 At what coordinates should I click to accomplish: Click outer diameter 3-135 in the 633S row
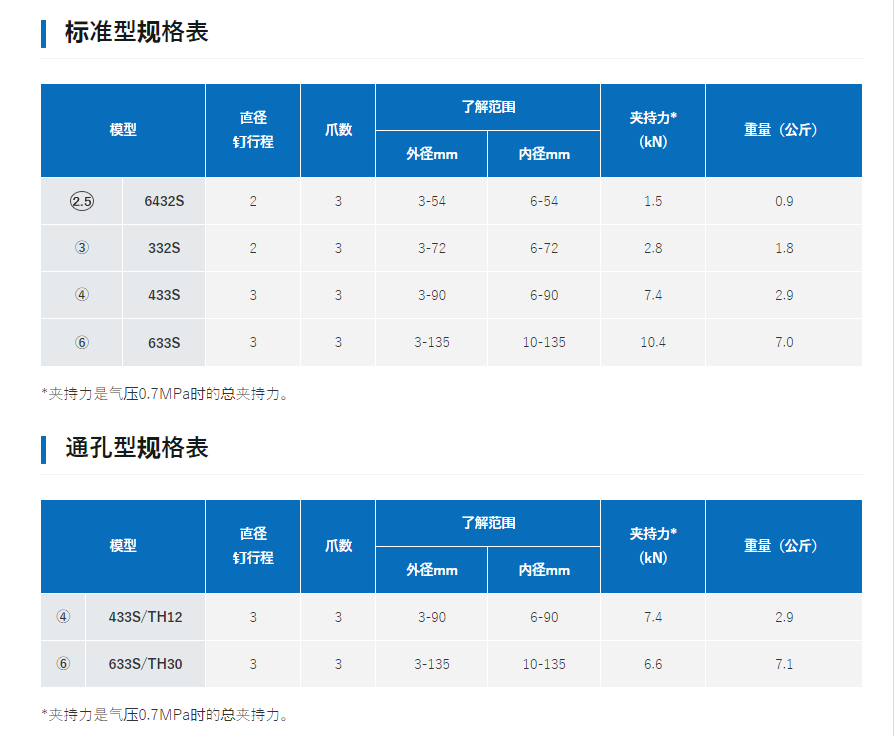[x=431, y=342]
